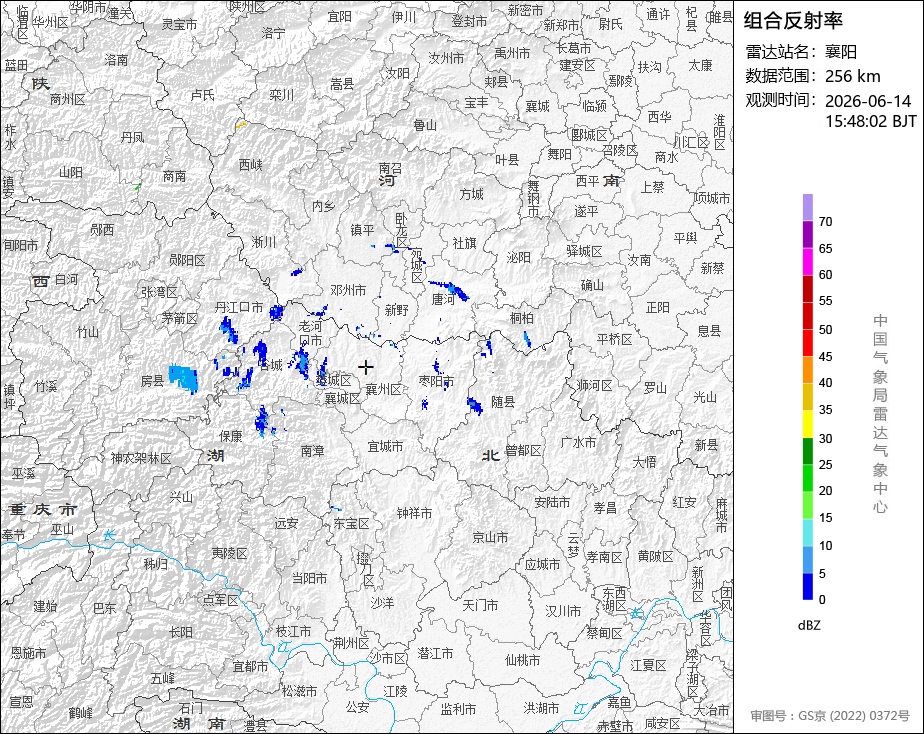Click the map approval number GS京 (2022) 0372号

(x=830, y=716)
